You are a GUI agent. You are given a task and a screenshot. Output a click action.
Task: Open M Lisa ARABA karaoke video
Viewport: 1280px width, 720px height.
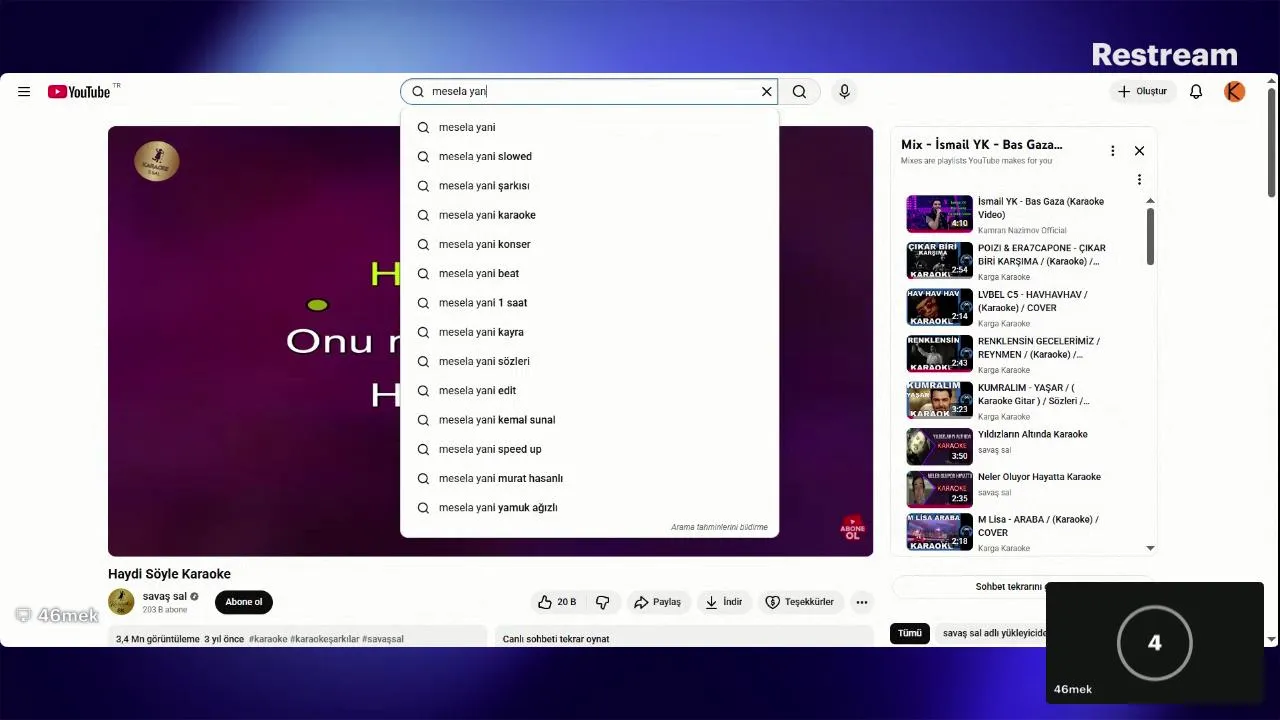(x=1038, y=526)
